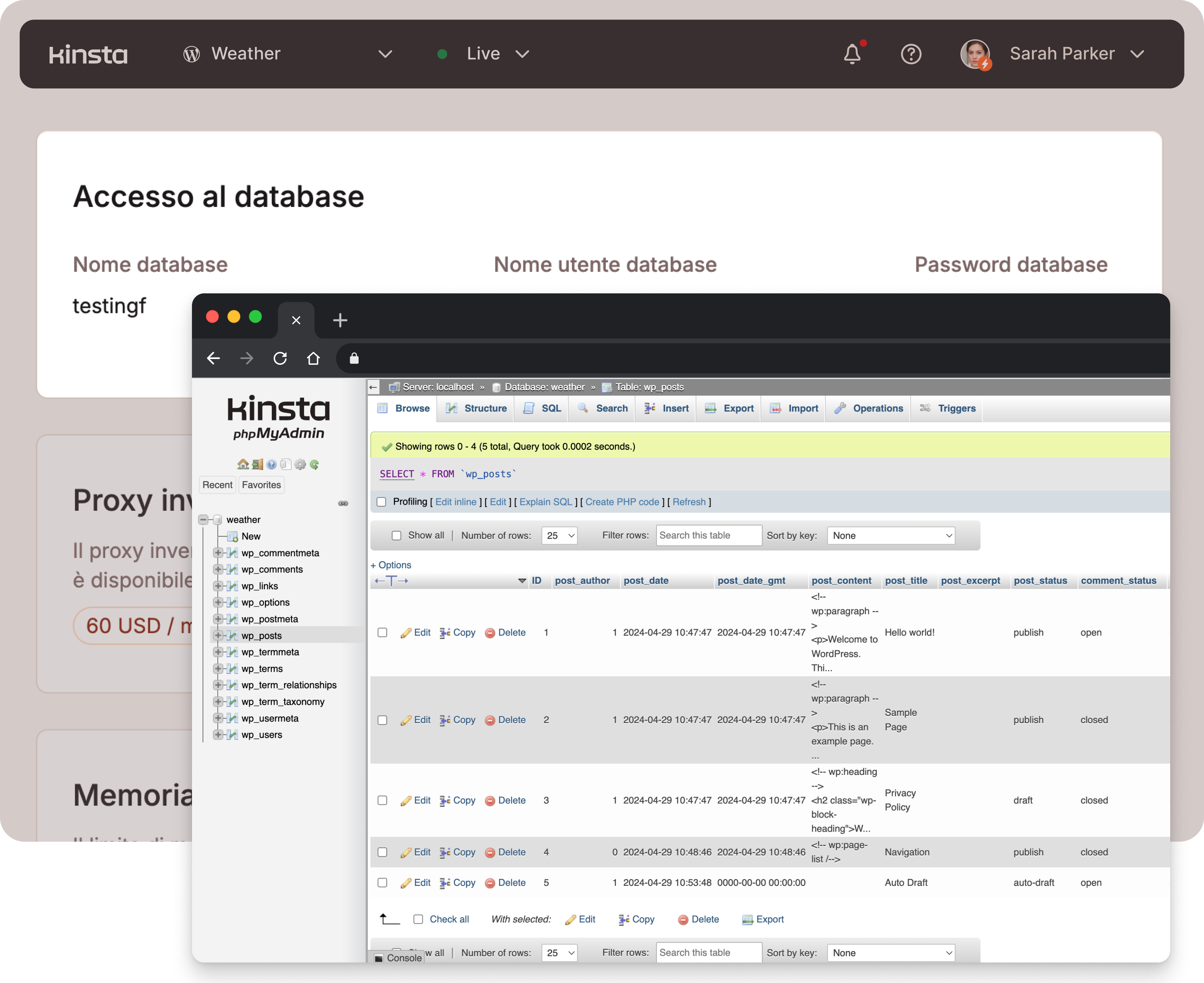Click the green reload navigation icon
This screenshot has height=983, width=1204.
[x=314, y=464]
